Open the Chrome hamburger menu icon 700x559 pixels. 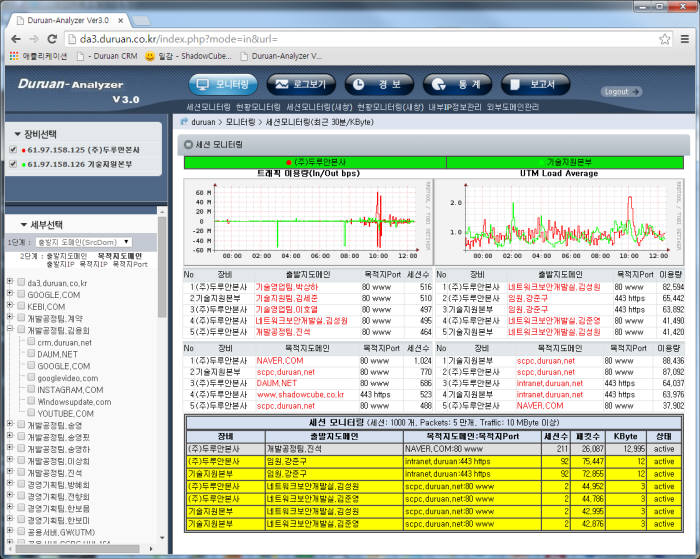(685, 38)
